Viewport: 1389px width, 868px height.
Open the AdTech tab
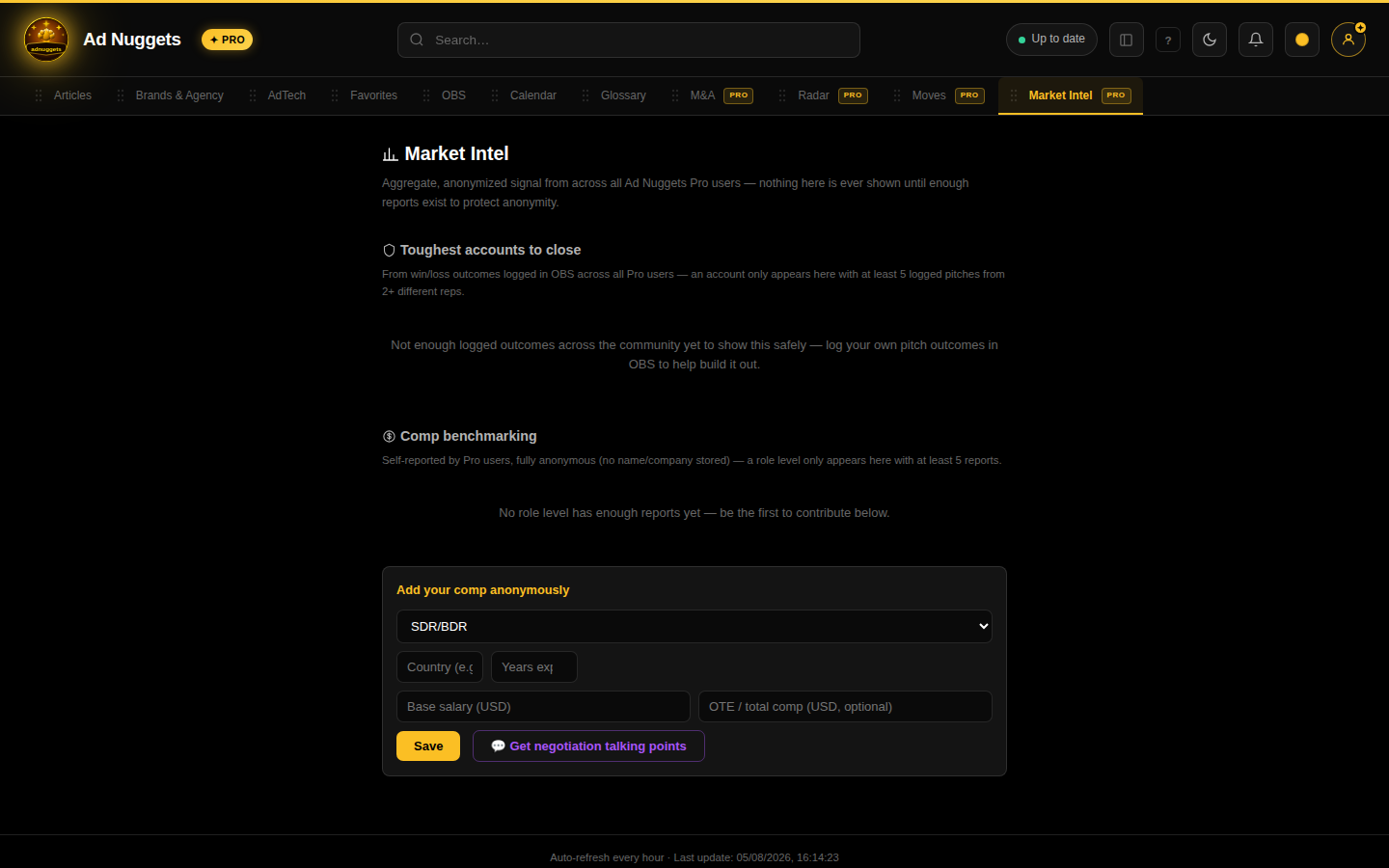[286, 95]
